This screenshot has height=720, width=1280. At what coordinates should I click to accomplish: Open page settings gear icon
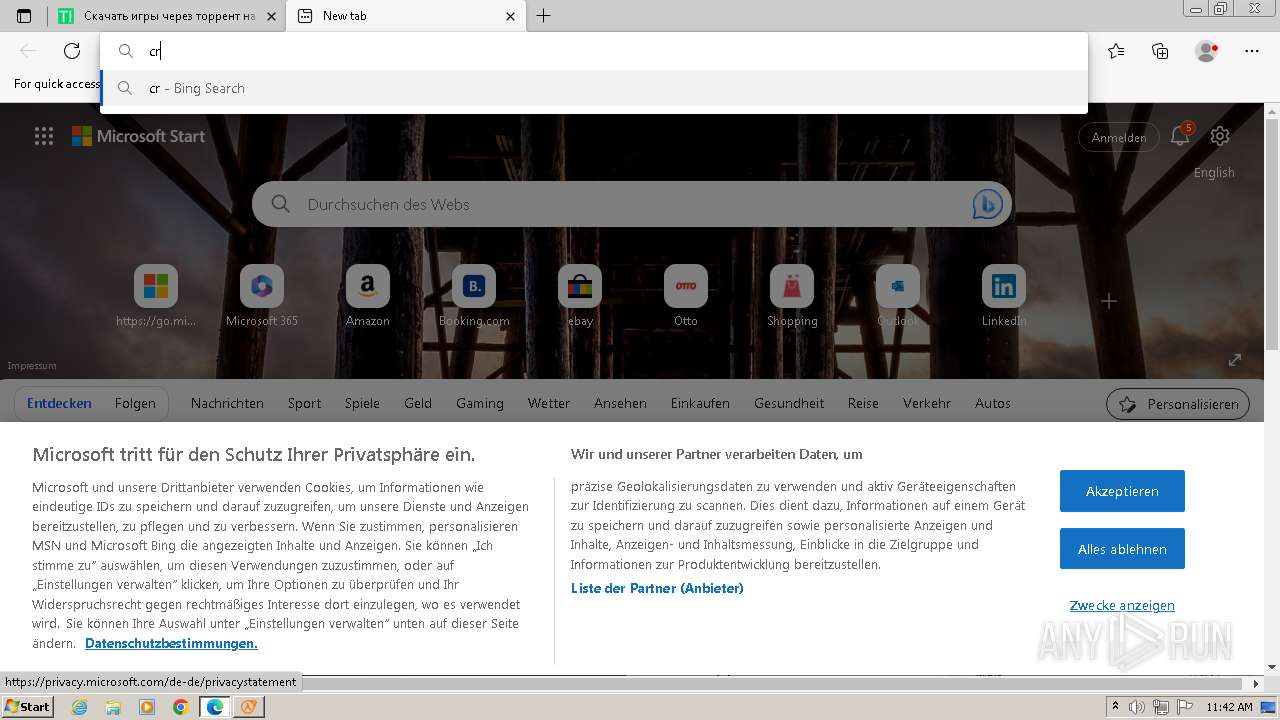pos(1219,136)
